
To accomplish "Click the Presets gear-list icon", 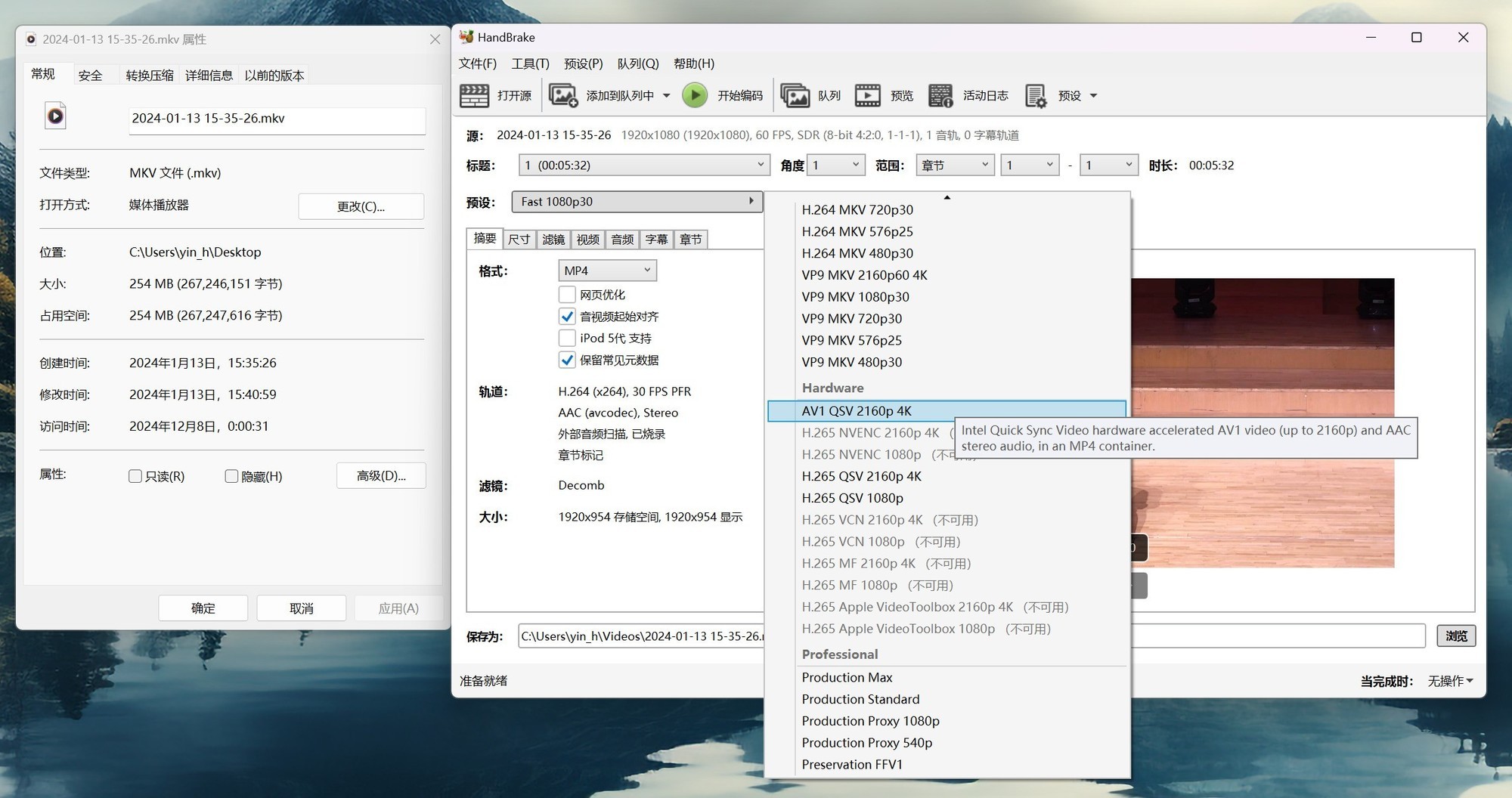I will (x=1036, y=96).
